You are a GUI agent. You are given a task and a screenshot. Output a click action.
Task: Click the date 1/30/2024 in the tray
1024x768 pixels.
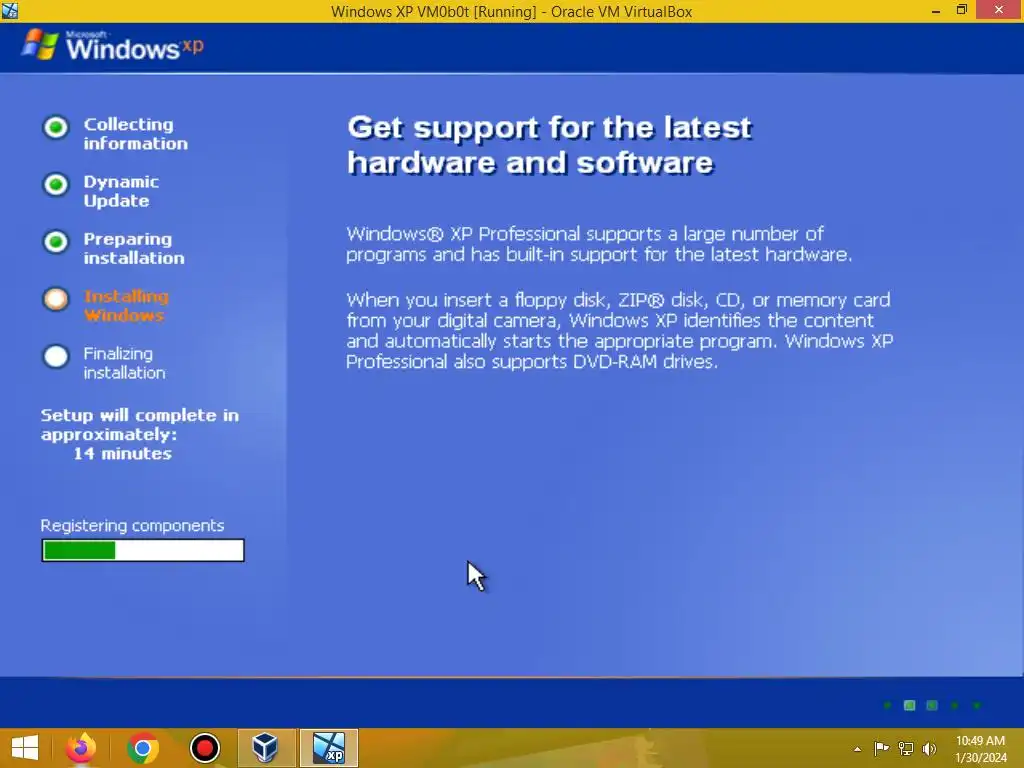click(x=981, y=758)
